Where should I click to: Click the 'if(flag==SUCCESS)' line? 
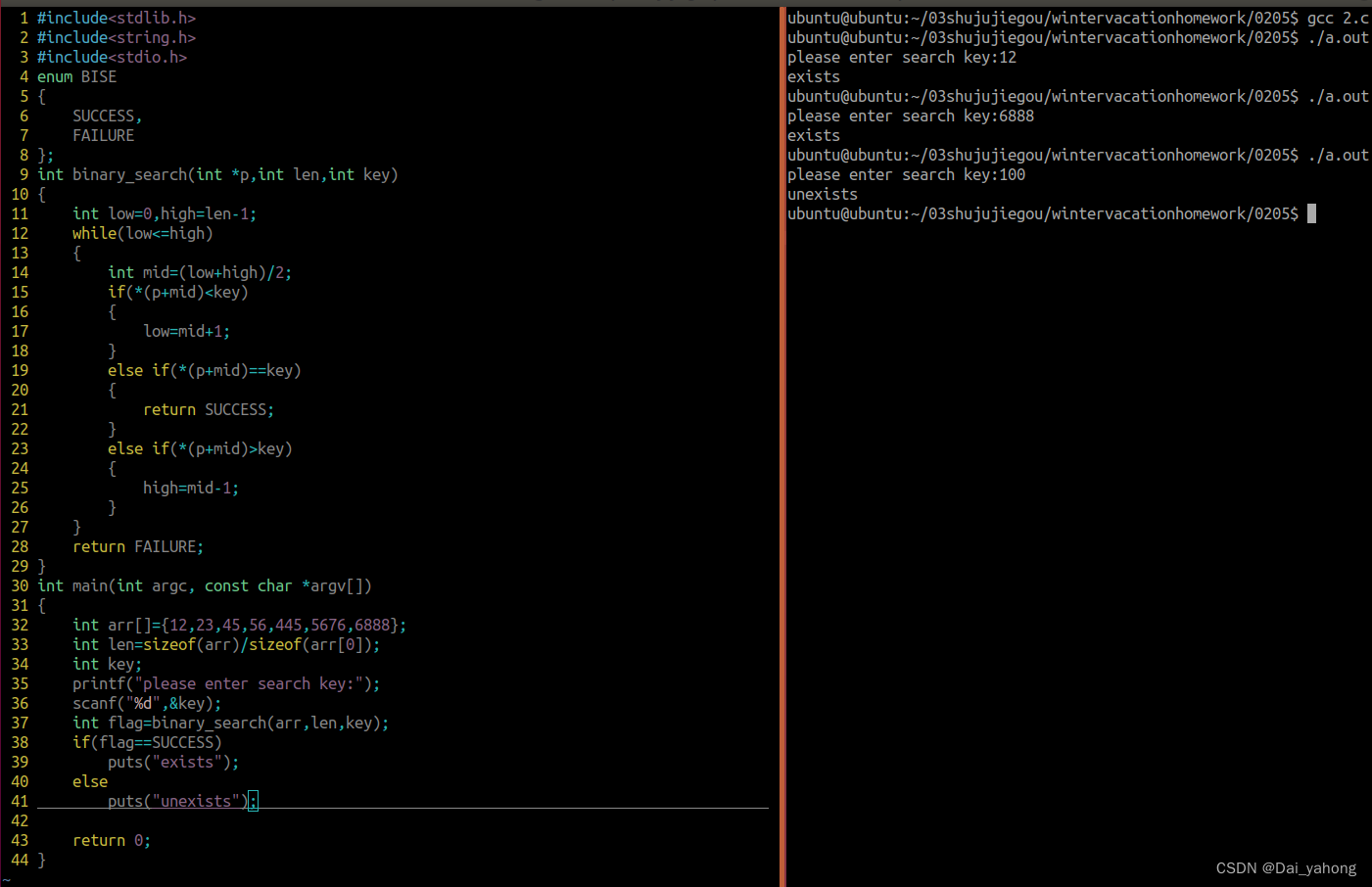coord(147,742)
